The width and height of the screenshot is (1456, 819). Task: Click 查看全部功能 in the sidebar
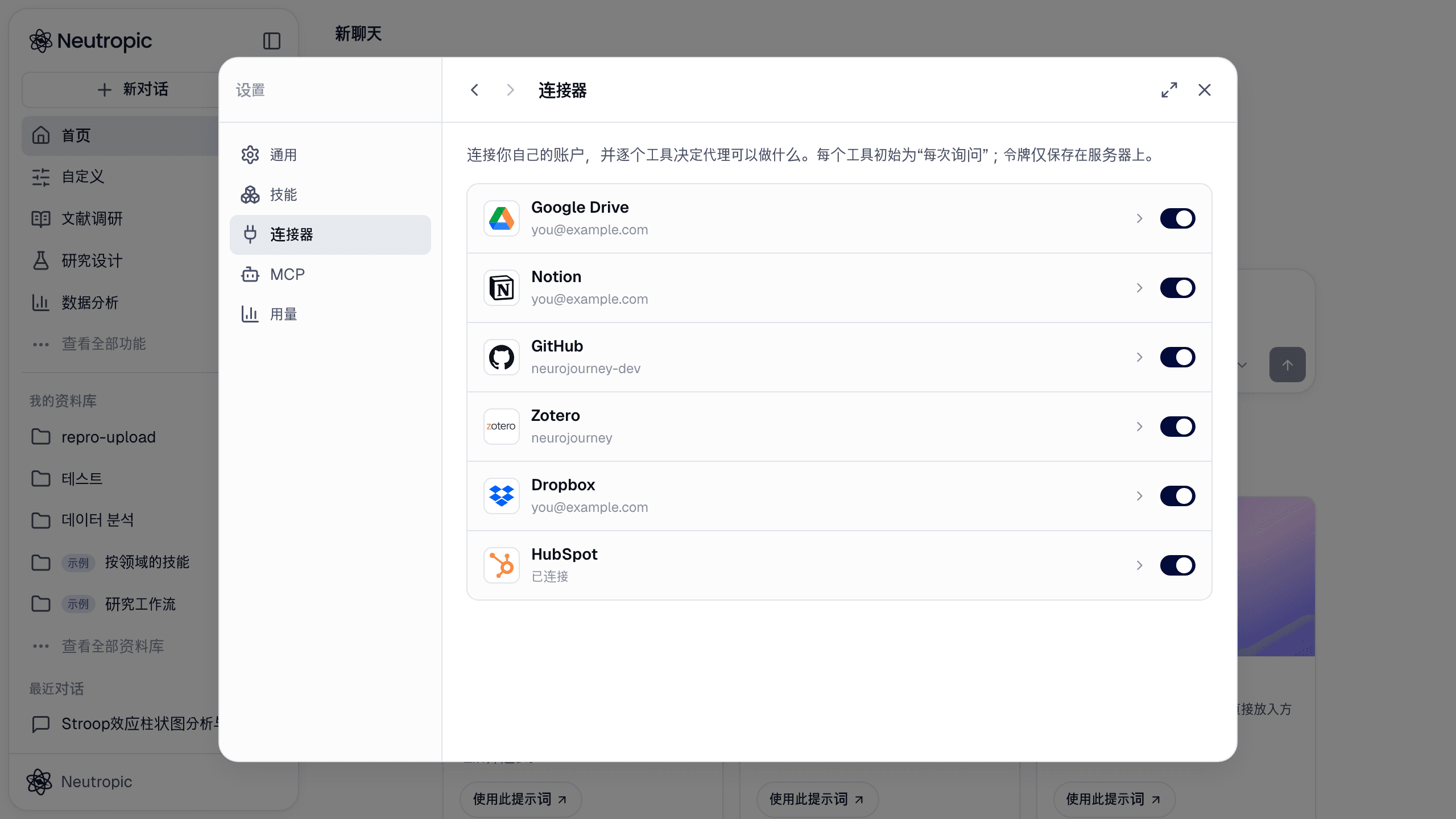[x=104, y=344]
